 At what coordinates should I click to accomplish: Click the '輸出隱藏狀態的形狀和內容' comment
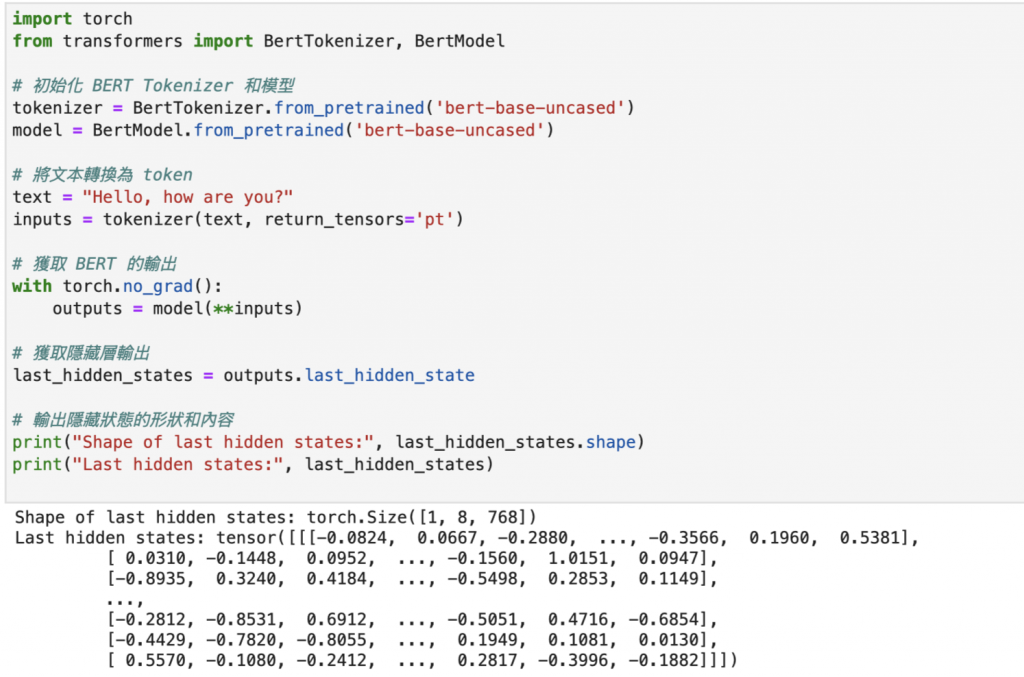123,420
